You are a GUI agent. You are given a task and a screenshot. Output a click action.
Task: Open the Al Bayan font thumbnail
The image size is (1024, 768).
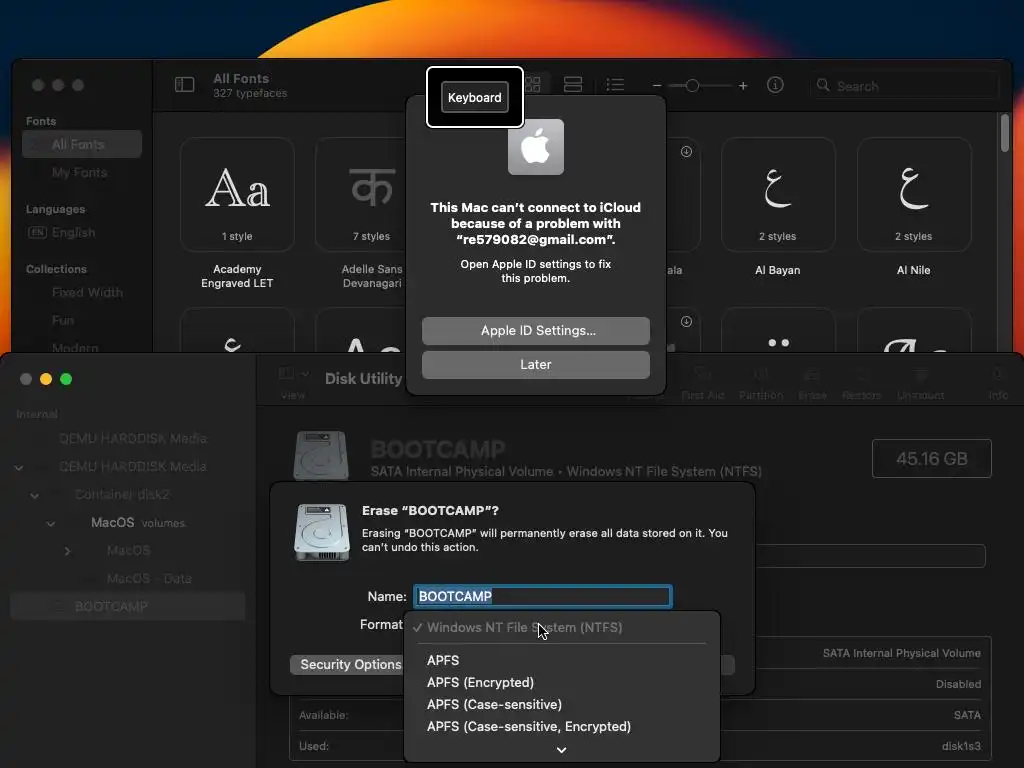click(x=778, y=194)
